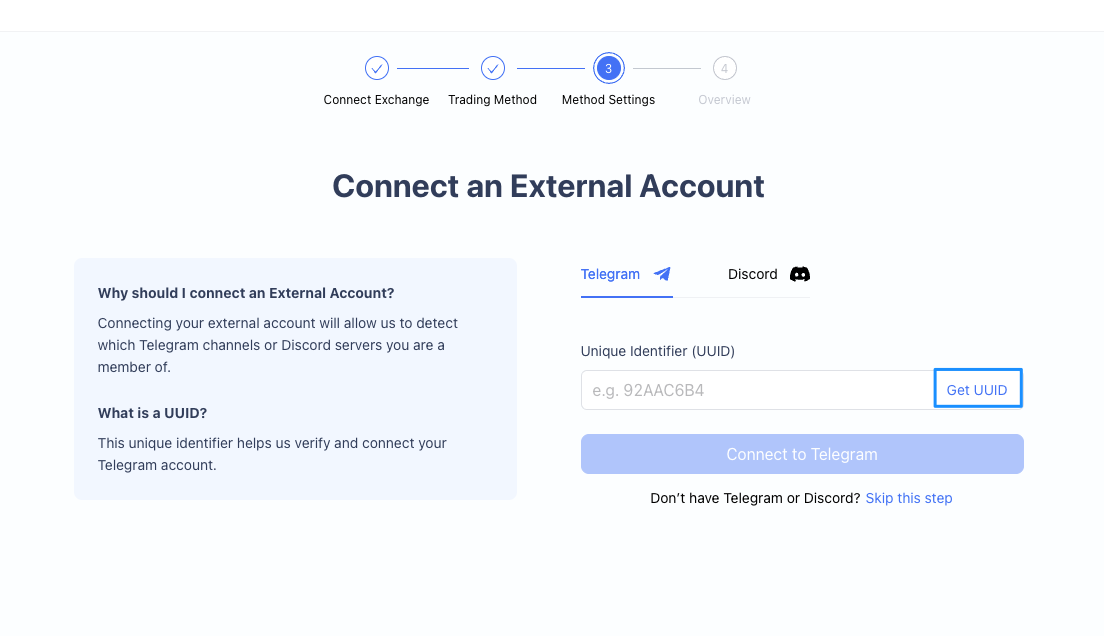Screen dimensions: 1104x636
Task: Click the Trading Method step checkmark circle
Action: (x=492, y=68)
